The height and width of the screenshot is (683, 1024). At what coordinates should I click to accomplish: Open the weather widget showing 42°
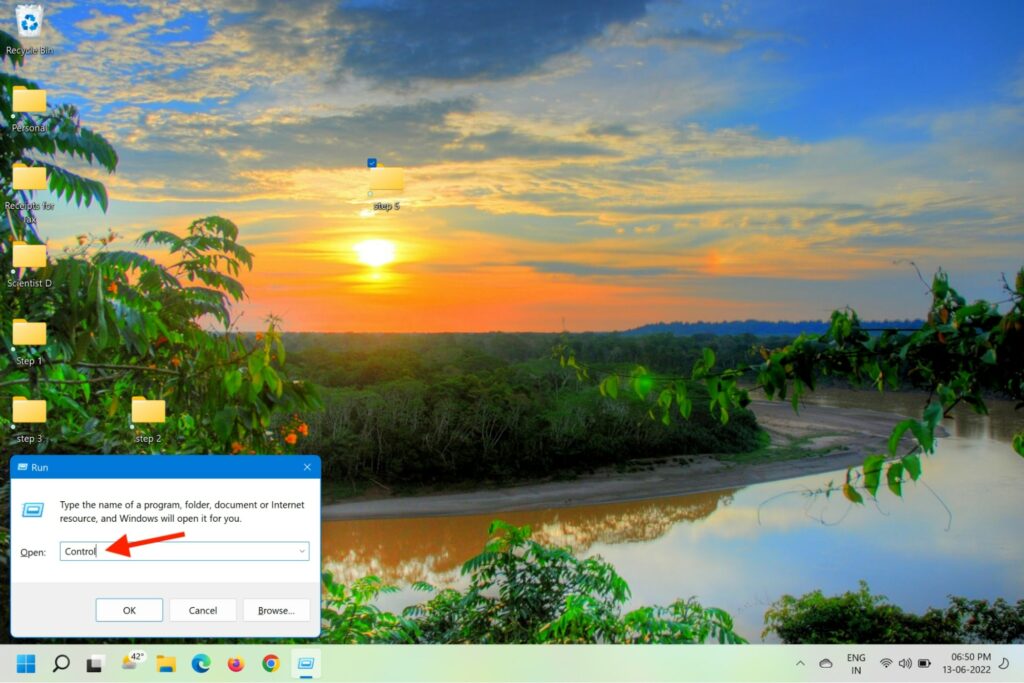coord(132,662)
